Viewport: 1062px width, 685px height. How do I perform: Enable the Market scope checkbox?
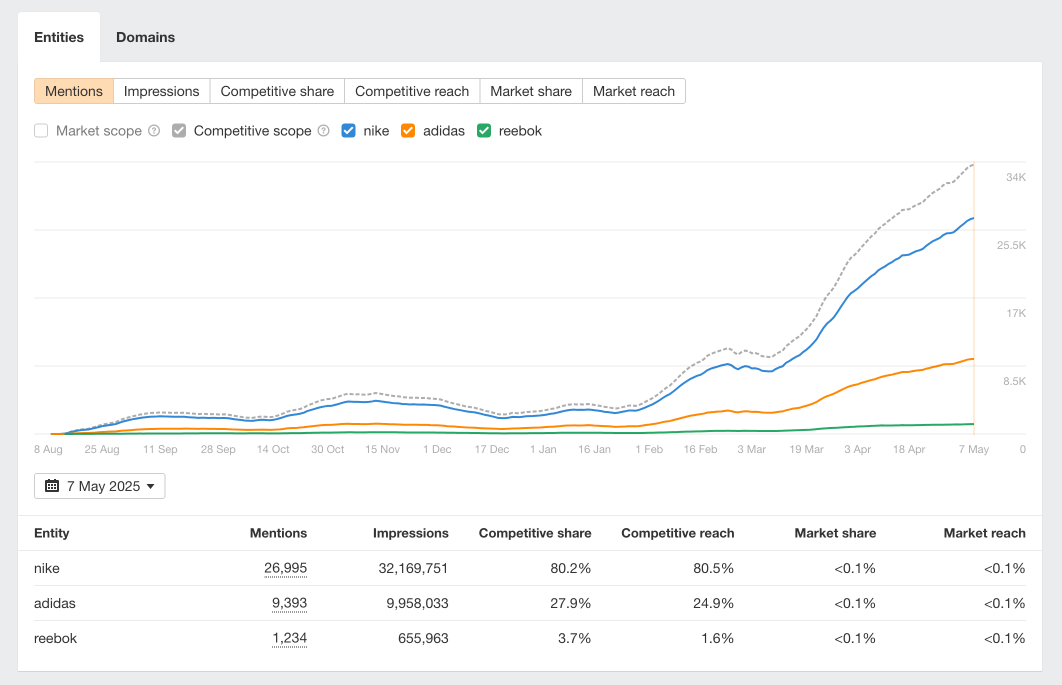41,131
